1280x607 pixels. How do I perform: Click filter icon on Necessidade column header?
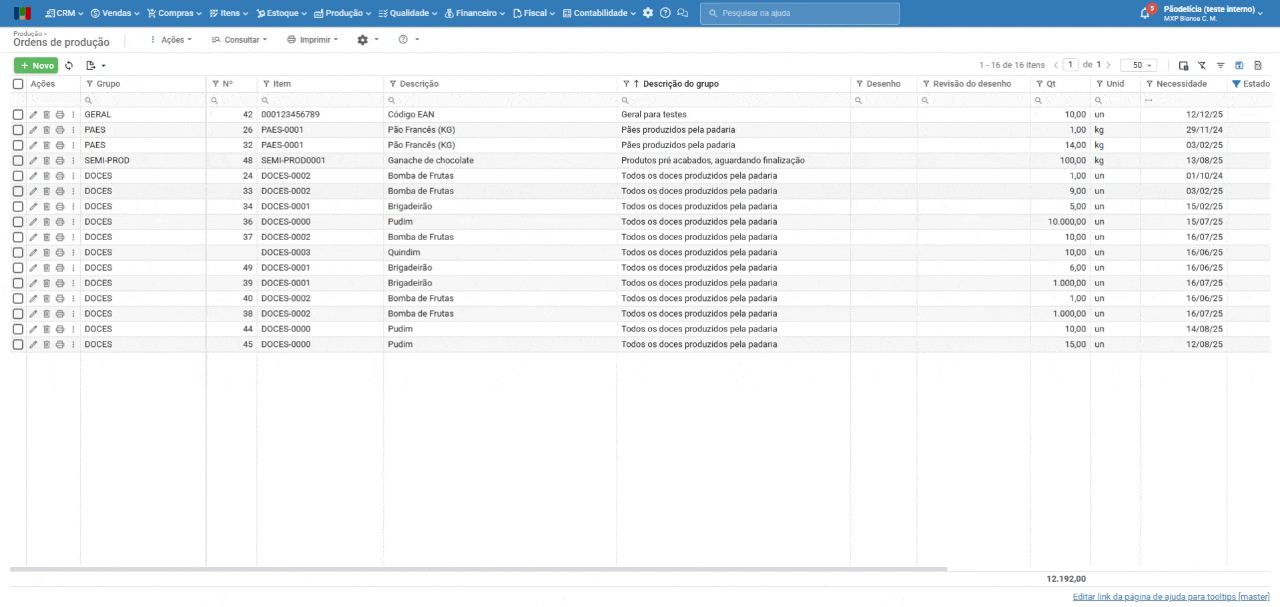click(1150, 84)
